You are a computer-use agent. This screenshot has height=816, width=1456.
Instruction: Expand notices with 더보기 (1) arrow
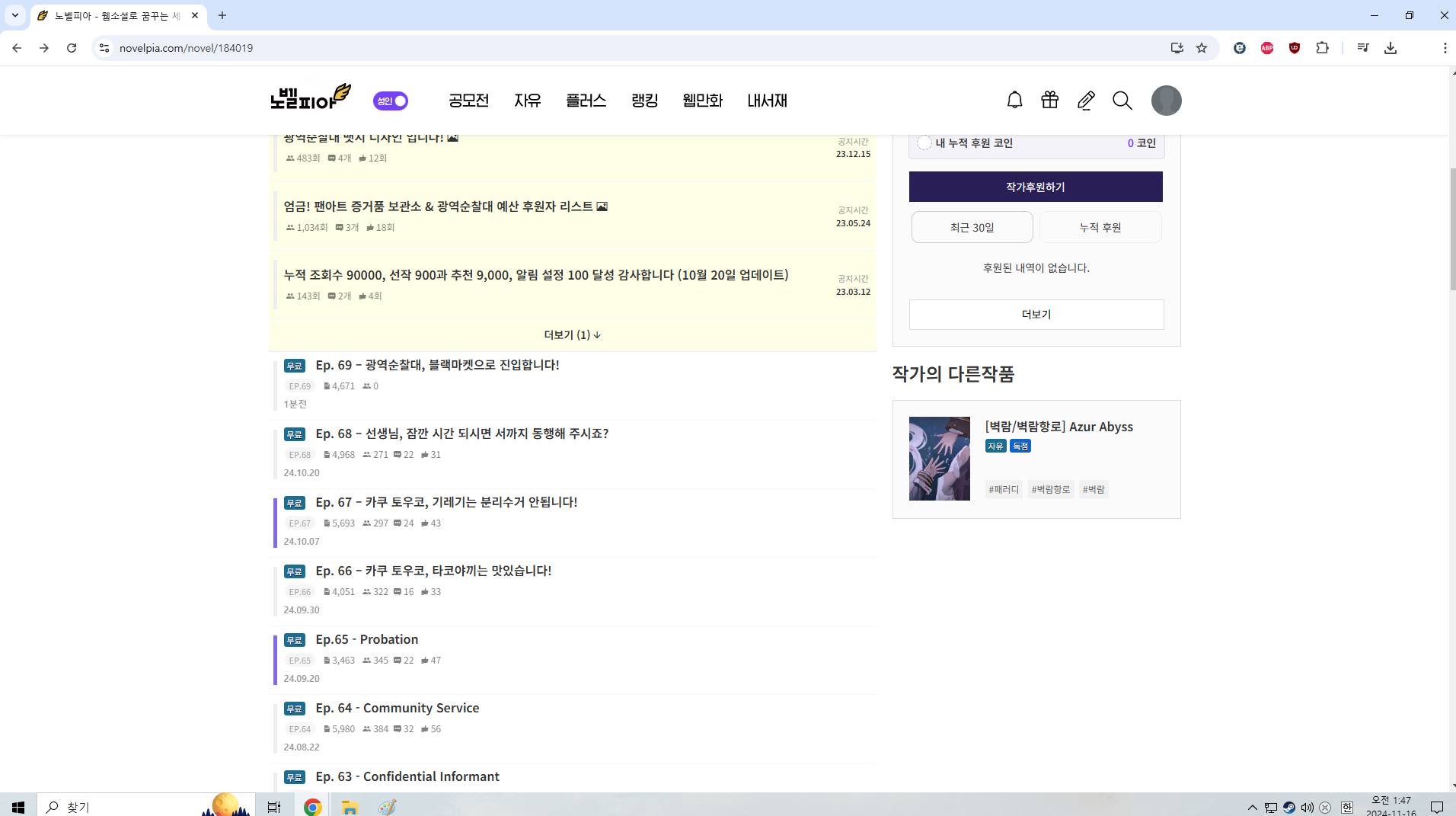[x=572, y=335]
